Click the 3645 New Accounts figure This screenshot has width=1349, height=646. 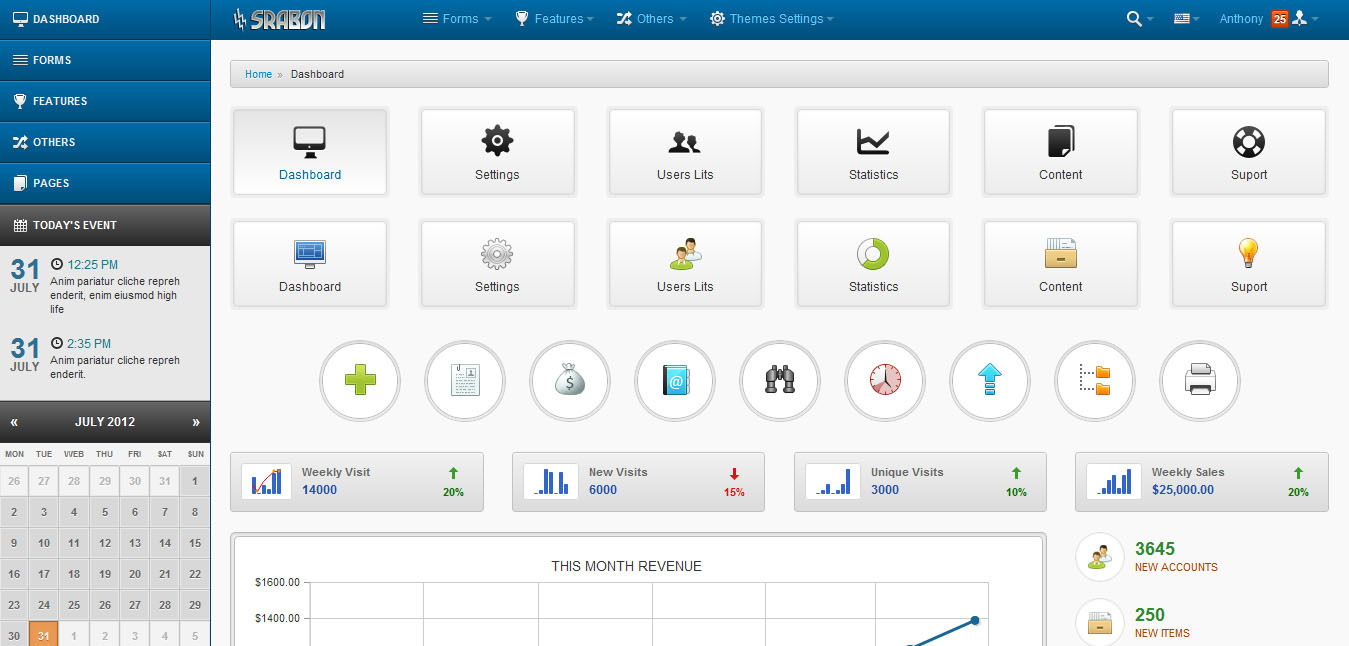[x=1155, y=549]
